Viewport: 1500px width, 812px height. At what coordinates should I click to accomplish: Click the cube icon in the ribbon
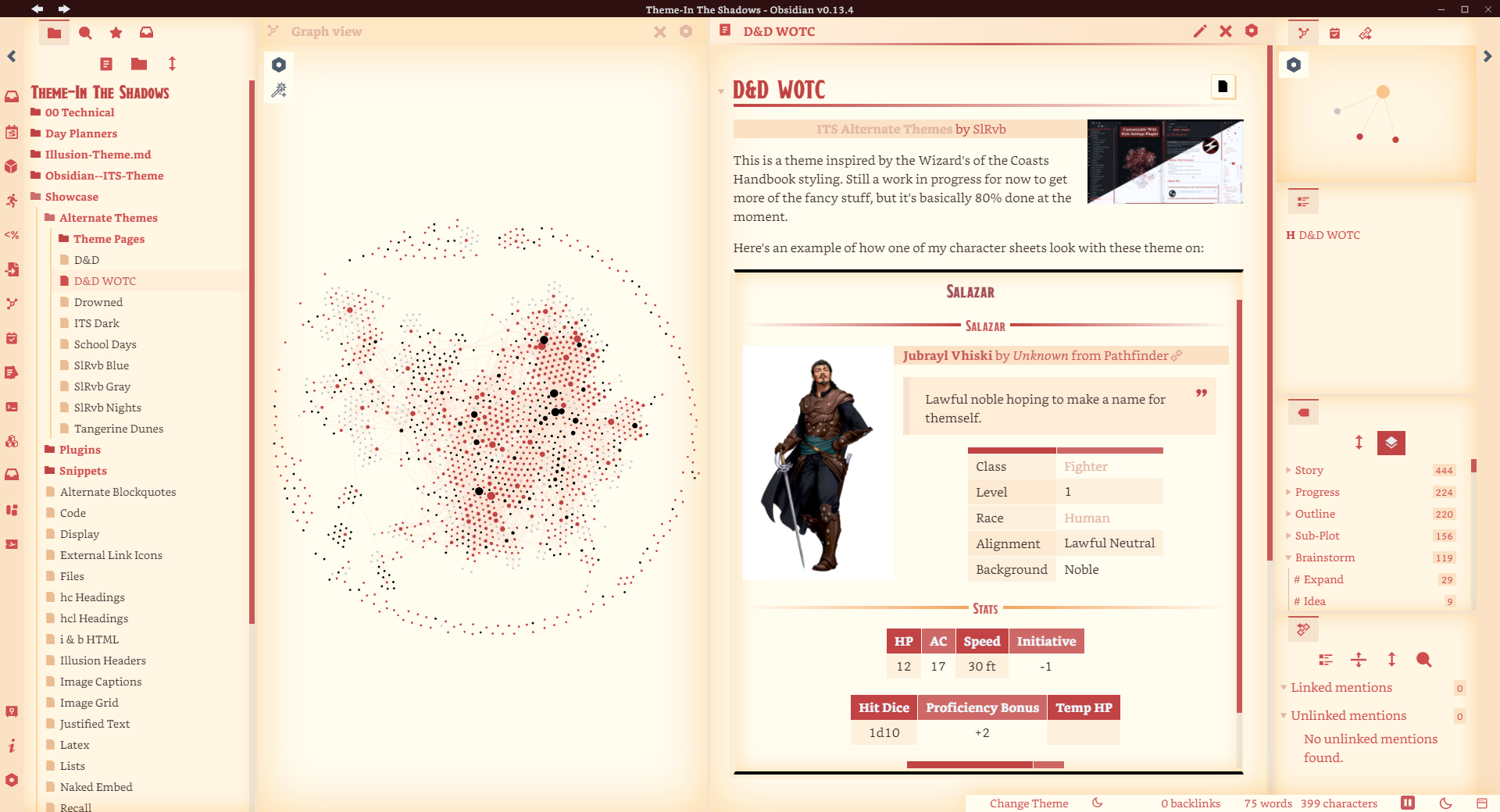[12, 166]
